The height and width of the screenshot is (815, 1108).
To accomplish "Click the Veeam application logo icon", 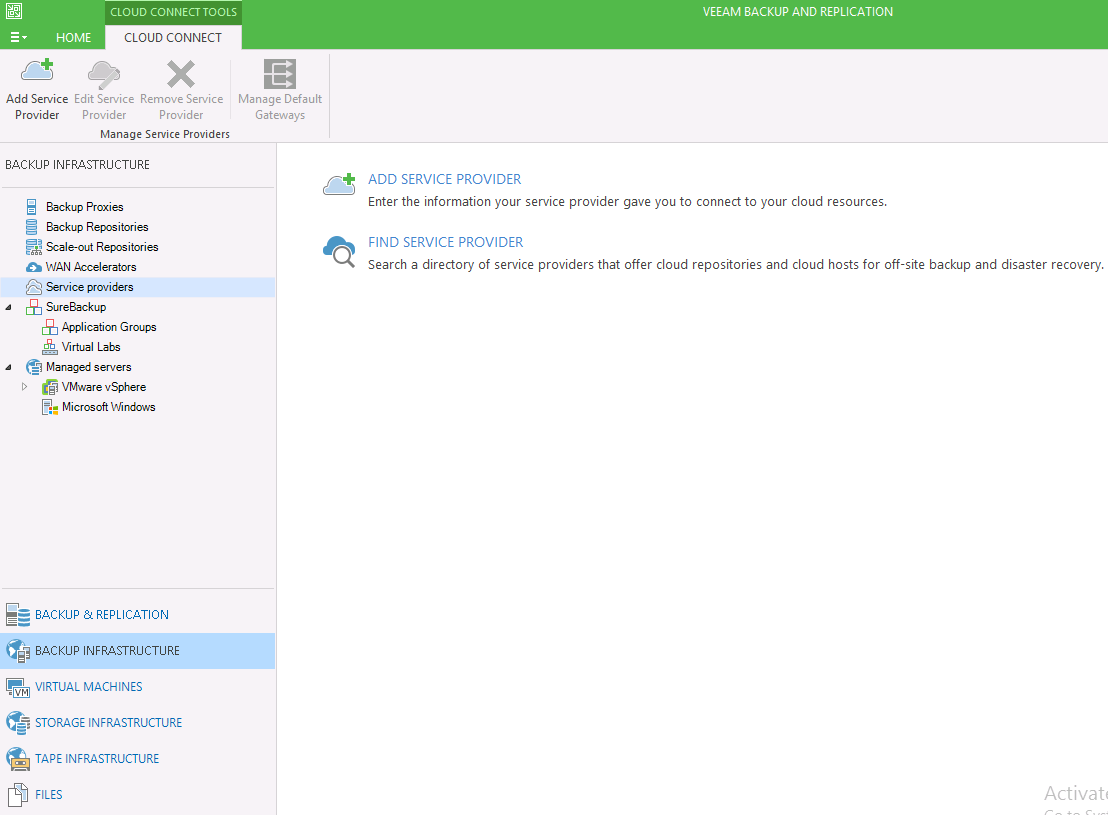I will point(14,11).
